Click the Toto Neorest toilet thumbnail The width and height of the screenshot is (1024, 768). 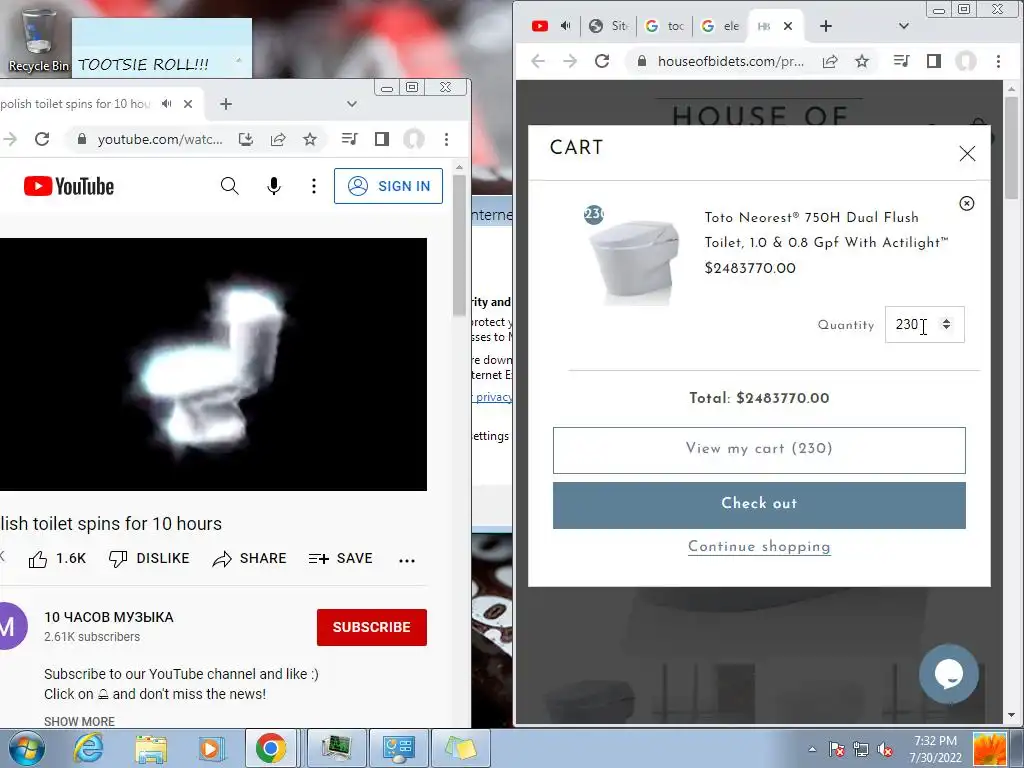tap(634, 262)
